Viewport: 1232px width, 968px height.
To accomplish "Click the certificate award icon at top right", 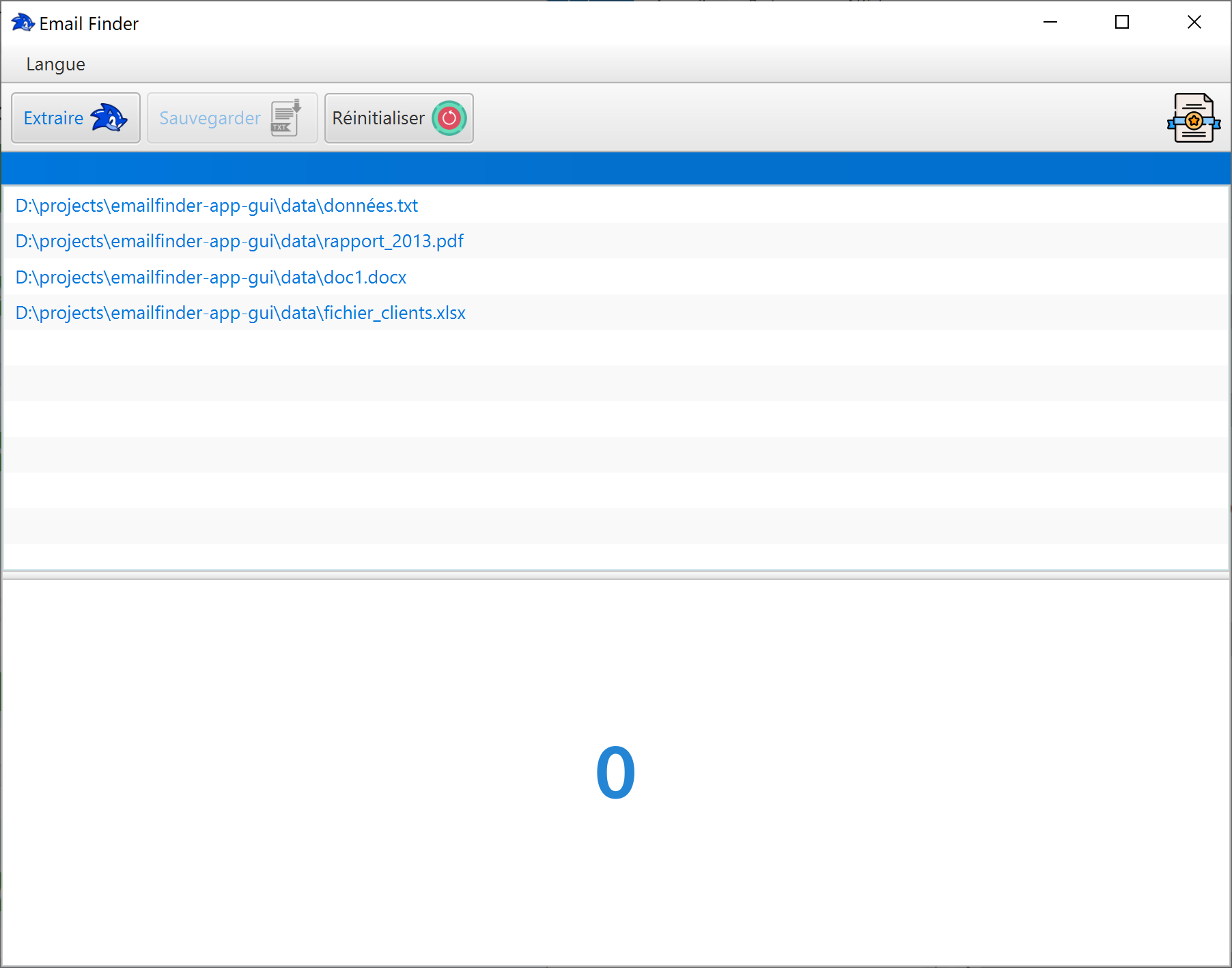I will coord(1194,117).
